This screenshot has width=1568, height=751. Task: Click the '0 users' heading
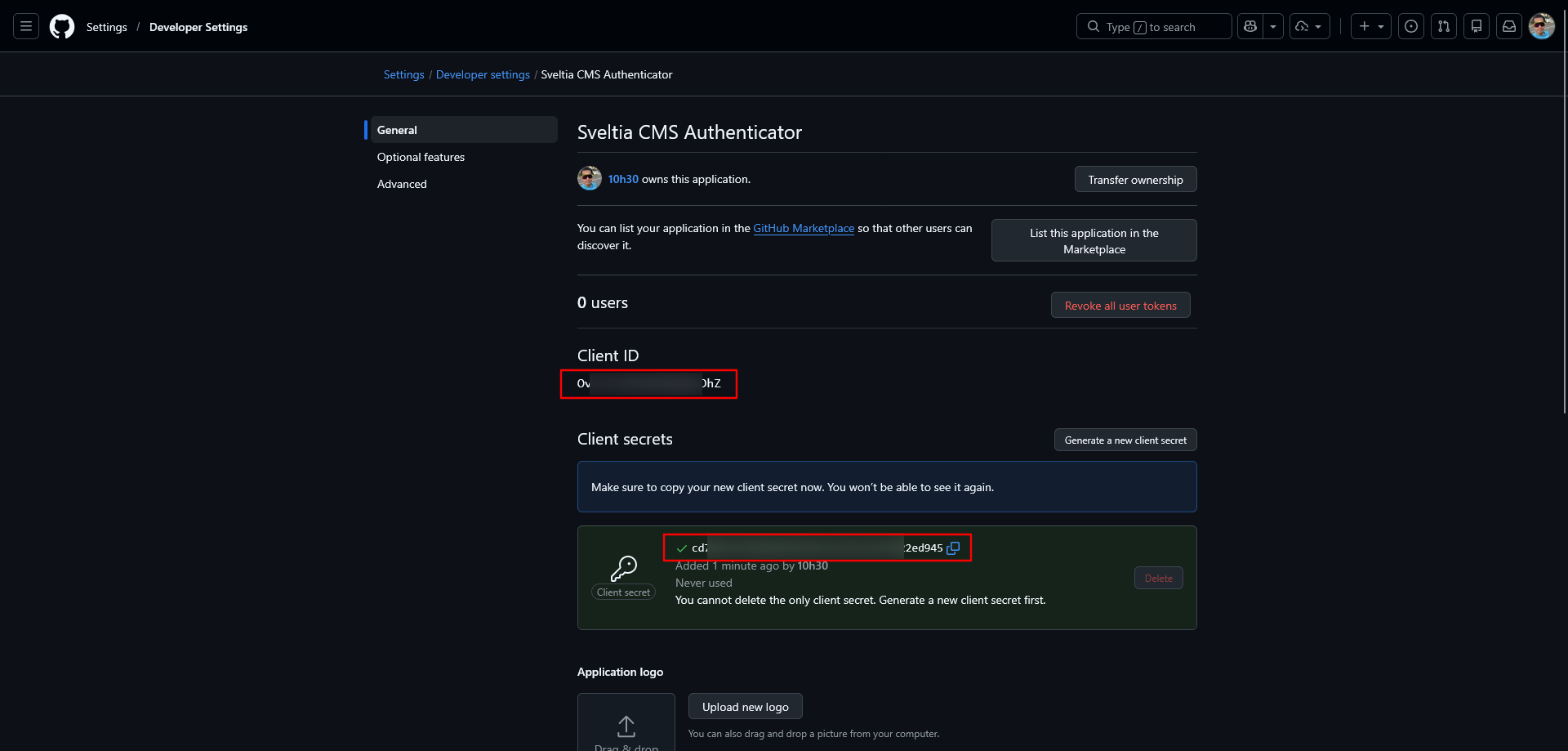click(x=603, y=303)
